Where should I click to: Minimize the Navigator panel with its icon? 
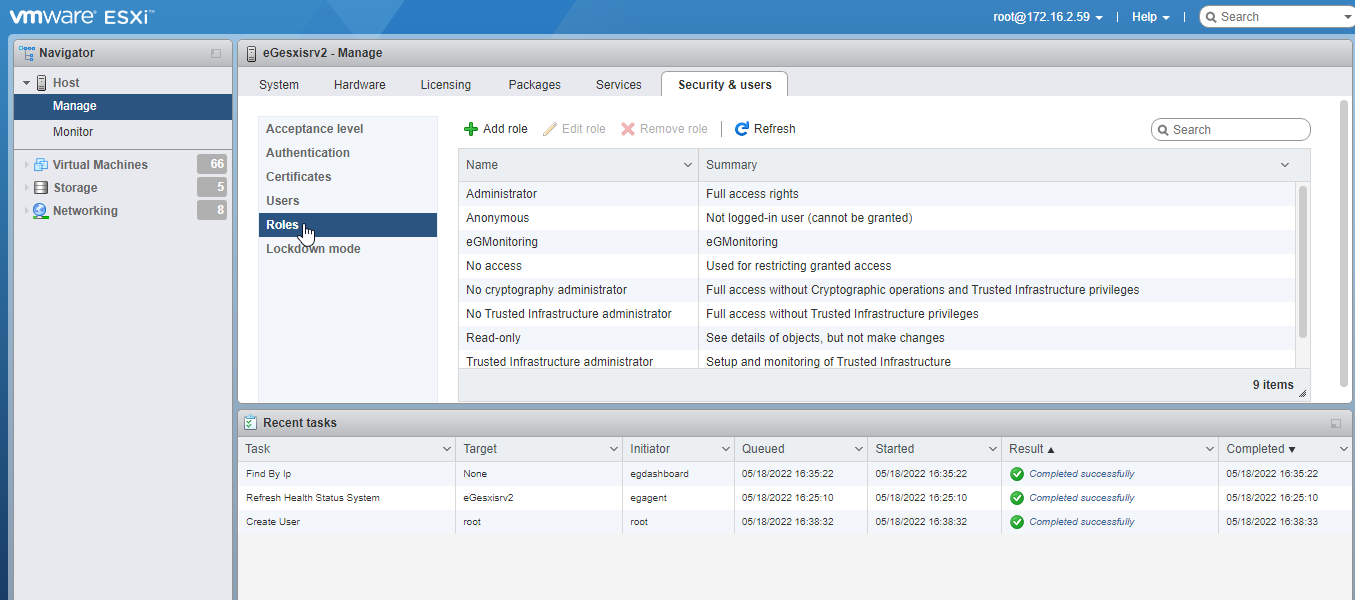pos(216,54)
